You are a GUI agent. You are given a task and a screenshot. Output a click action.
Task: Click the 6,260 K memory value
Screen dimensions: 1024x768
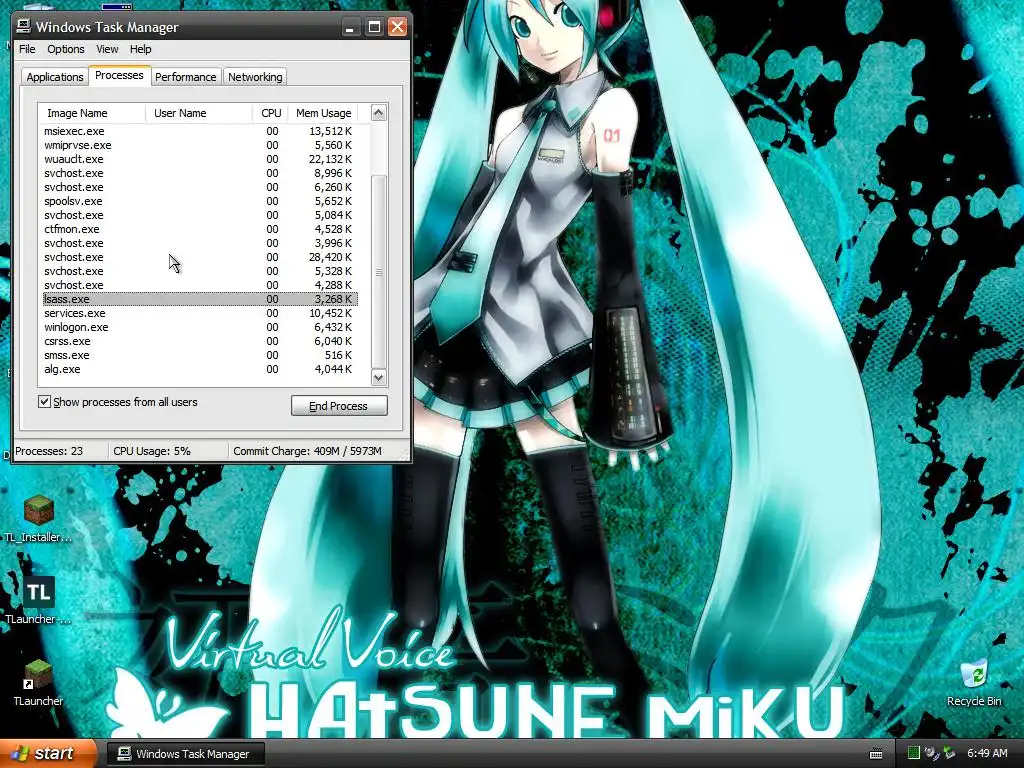tap(333, 187)
